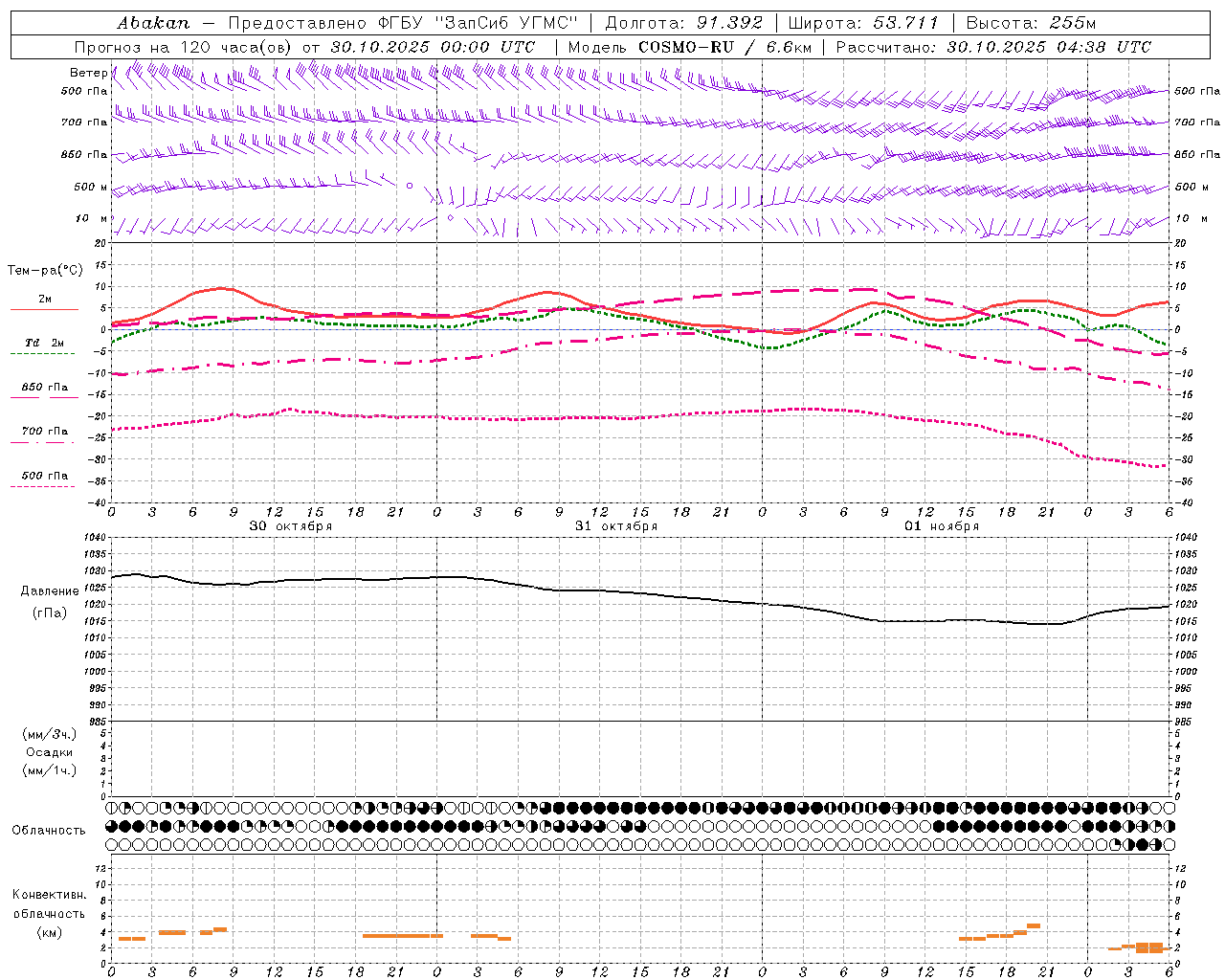Screen dimensions: 1225x980
Task: Click the 850 гПа temperature legend entry
Action: point(44,387)
